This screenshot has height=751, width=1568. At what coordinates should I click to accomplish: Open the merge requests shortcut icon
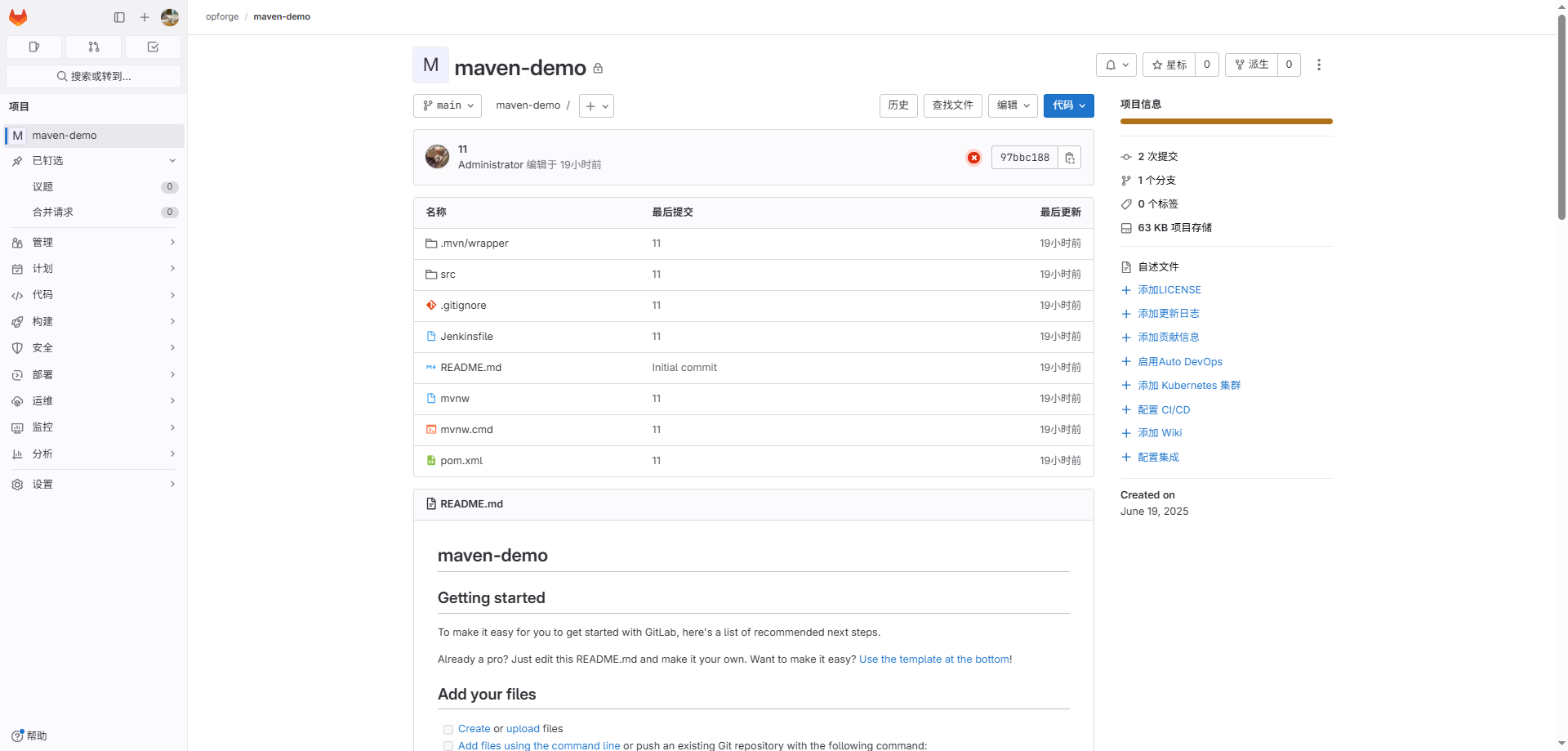pyautogui.click(x=93, y=47)
